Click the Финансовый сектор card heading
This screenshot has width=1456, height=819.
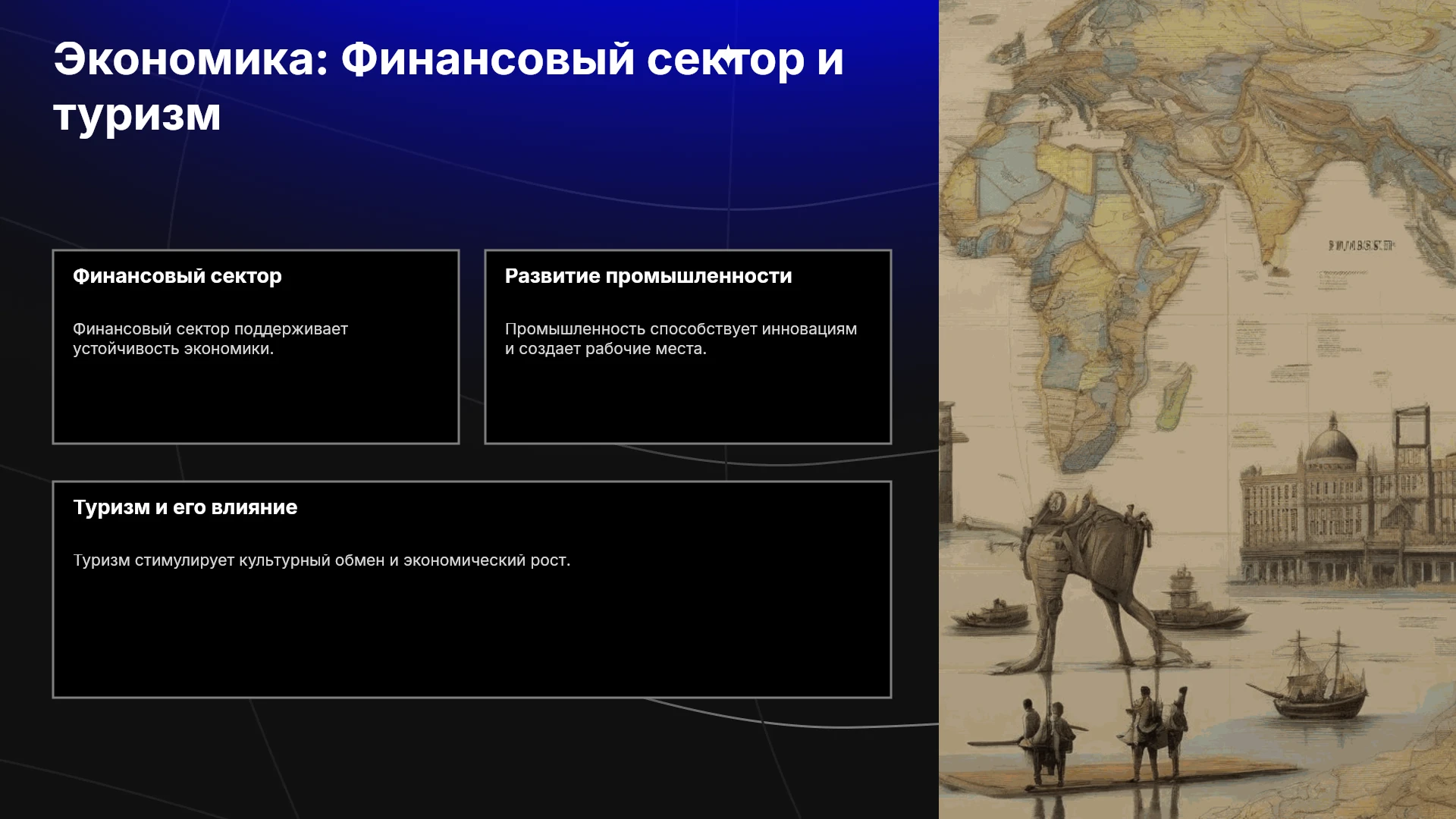tap(177, 276)
